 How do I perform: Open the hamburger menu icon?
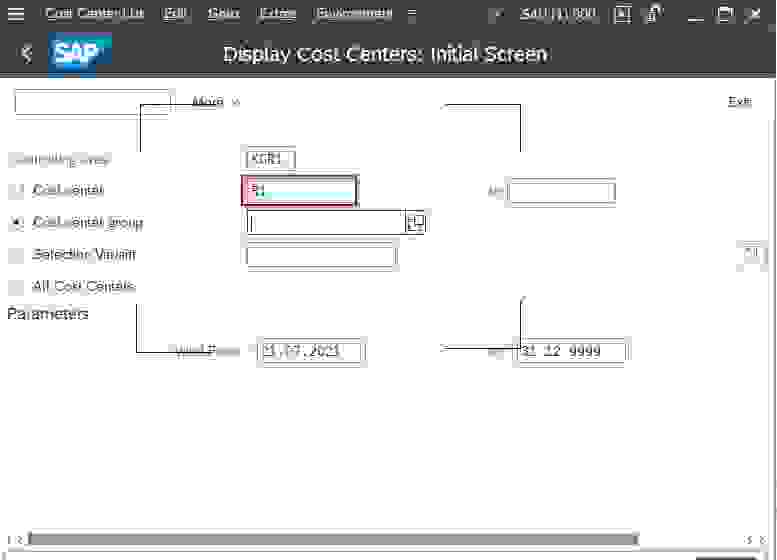pyautogui.click(x=16, y=14)
